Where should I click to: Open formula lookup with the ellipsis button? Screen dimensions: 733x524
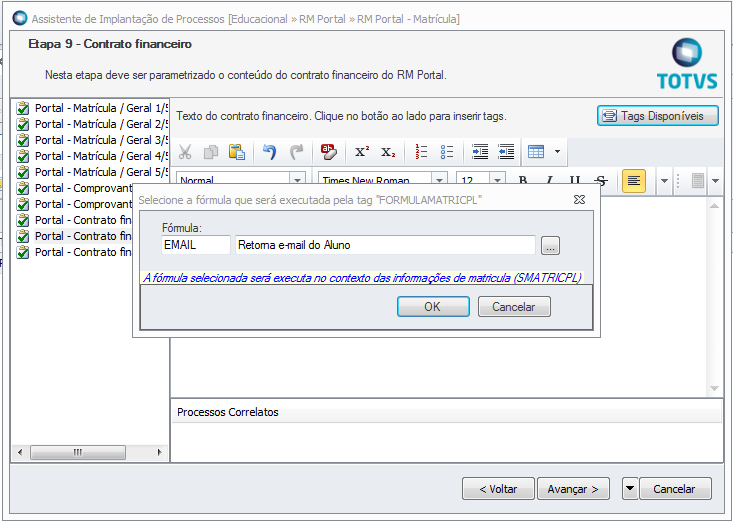tap(550, 245)
